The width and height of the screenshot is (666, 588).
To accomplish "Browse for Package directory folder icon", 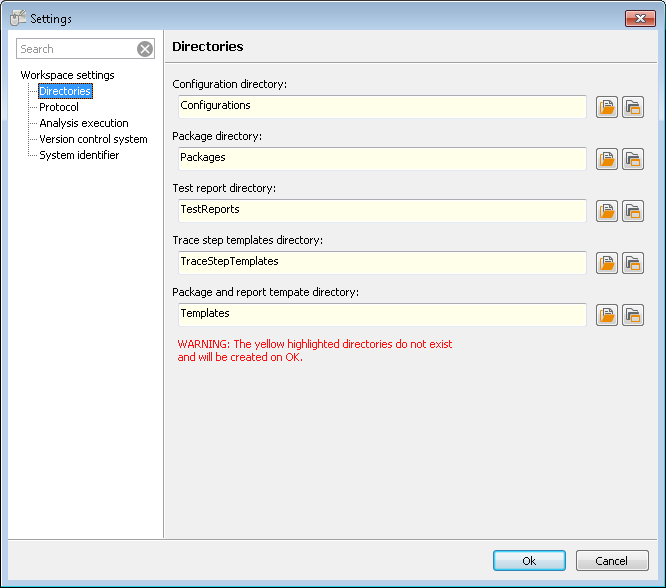I will point(607,159).
